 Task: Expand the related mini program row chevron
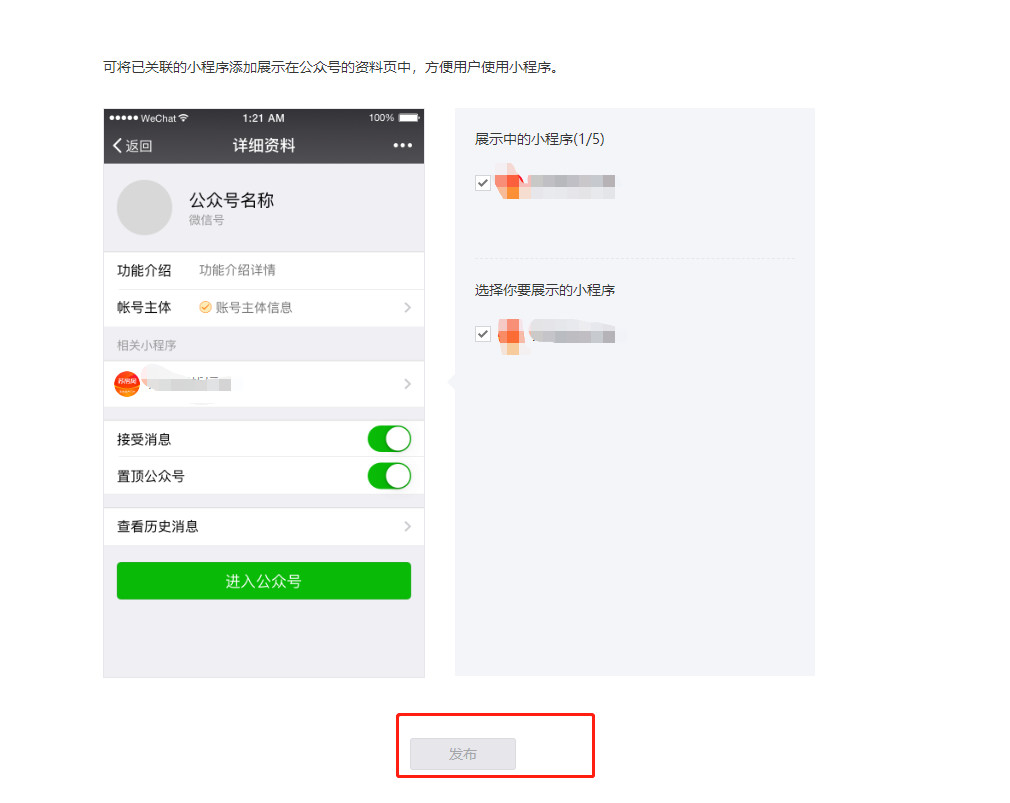point(407,384)
